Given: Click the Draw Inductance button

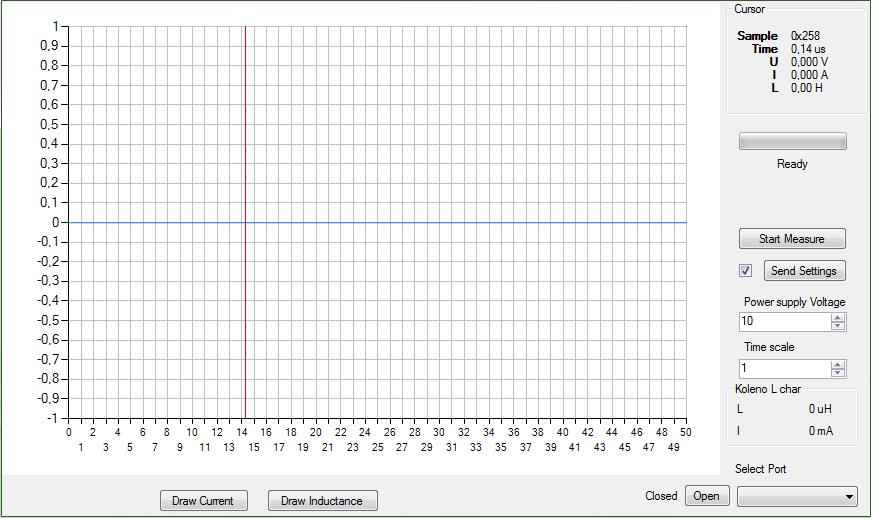Looking at the screenshot, I should (322, 500).
